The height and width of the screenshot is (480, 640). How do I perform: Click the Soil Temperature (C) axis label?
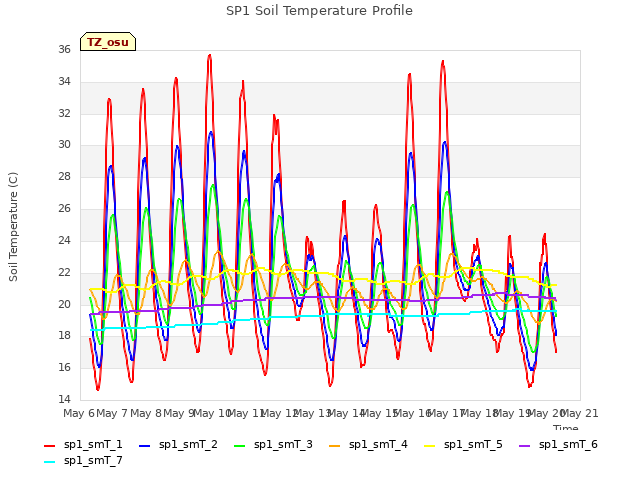13,227
